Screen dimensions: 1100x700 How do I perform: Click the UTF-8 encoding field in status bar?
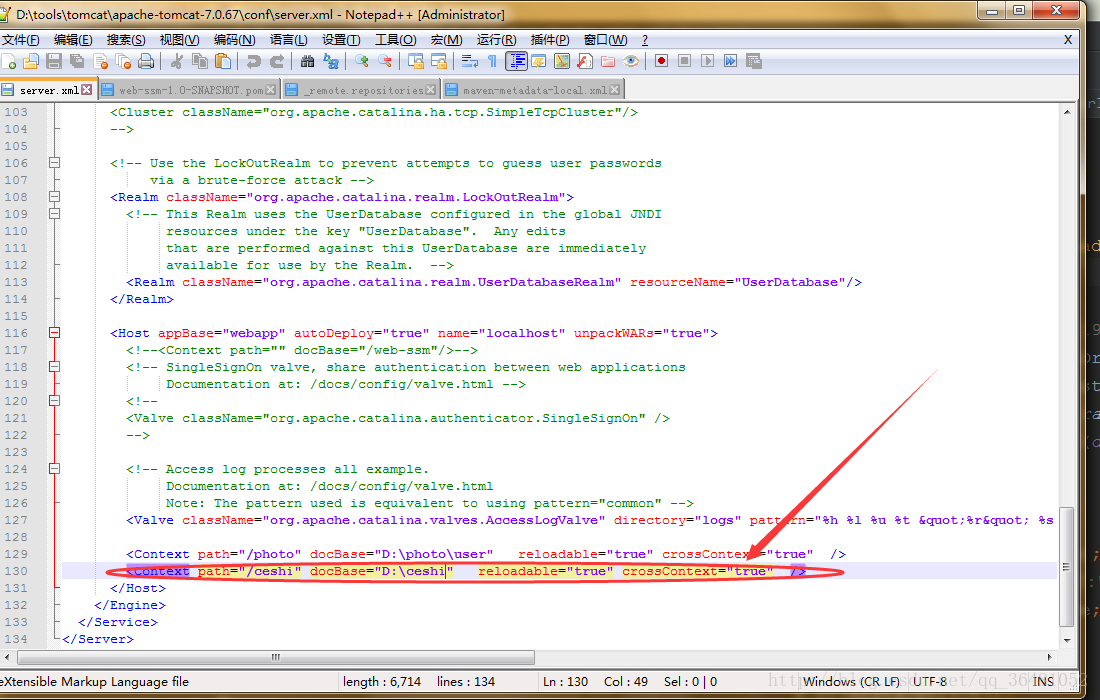coord(930,682)
